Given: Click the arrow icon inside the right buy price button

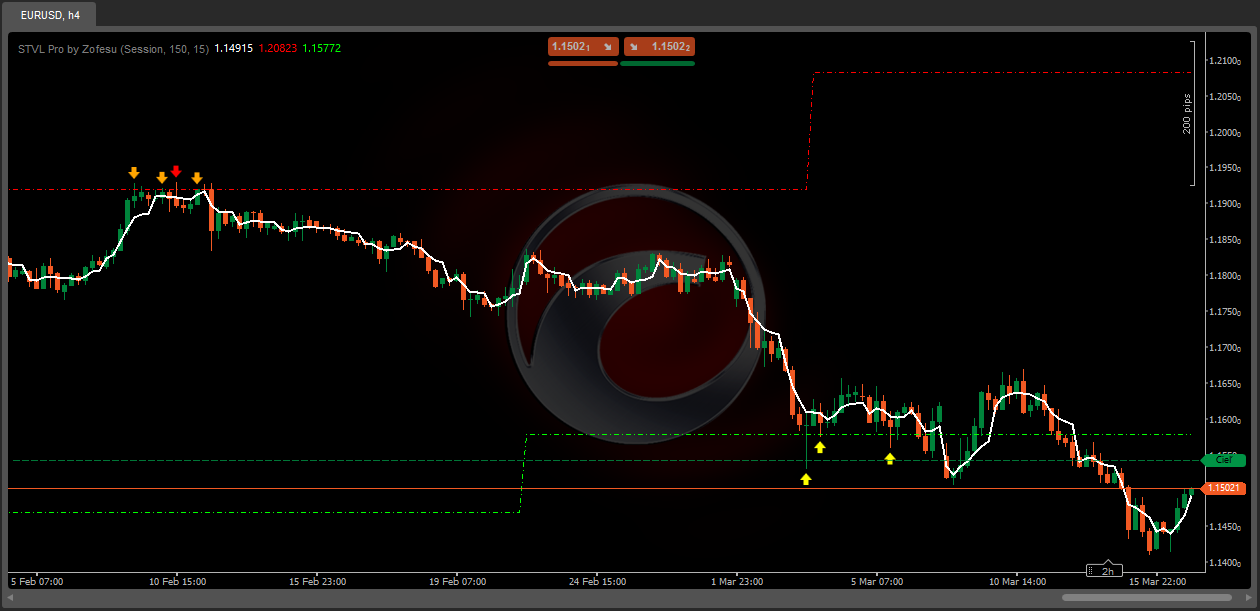Looking at the screenshot, I should 634,46.
